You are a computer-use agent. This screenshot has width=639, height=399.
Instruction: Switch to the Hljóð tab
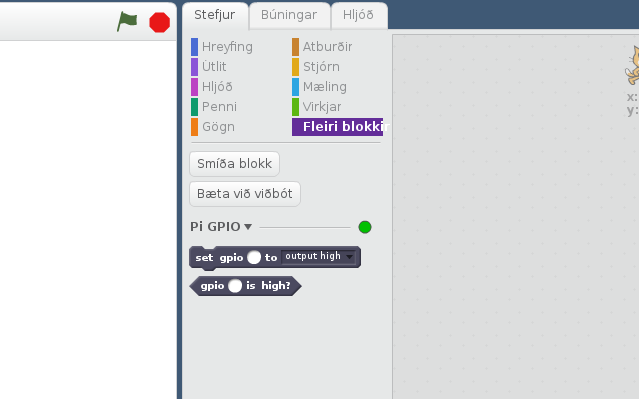tap(358, 15)
